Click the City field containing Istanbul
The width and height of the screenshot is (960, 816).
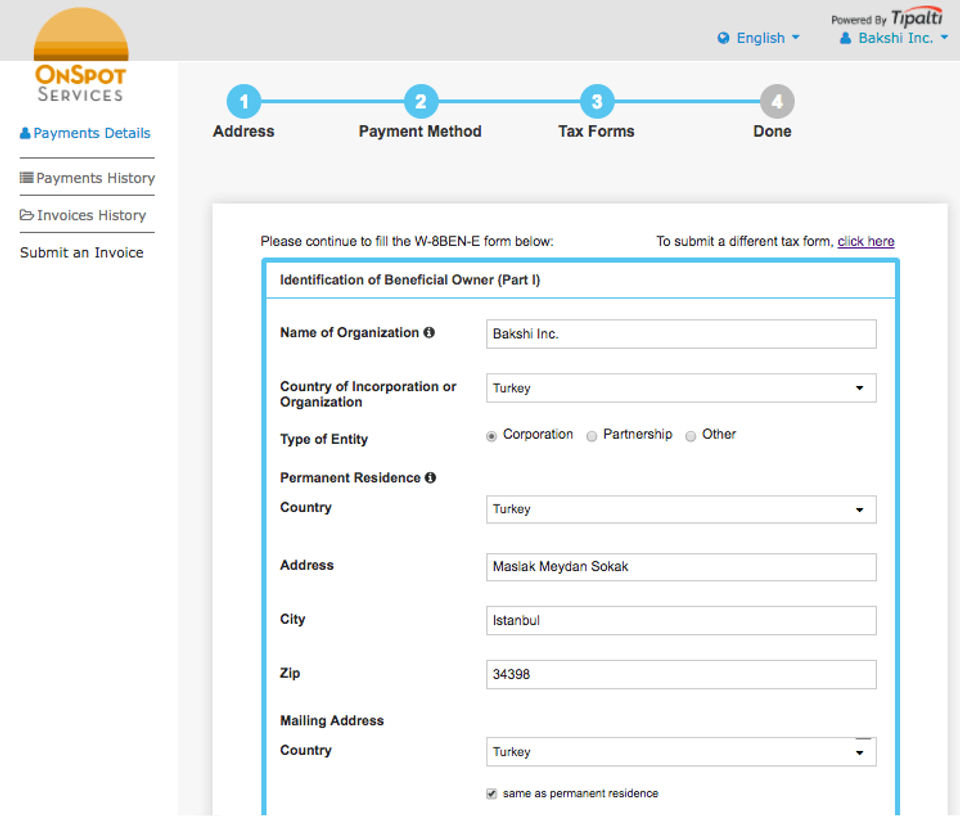coord(681,621)
